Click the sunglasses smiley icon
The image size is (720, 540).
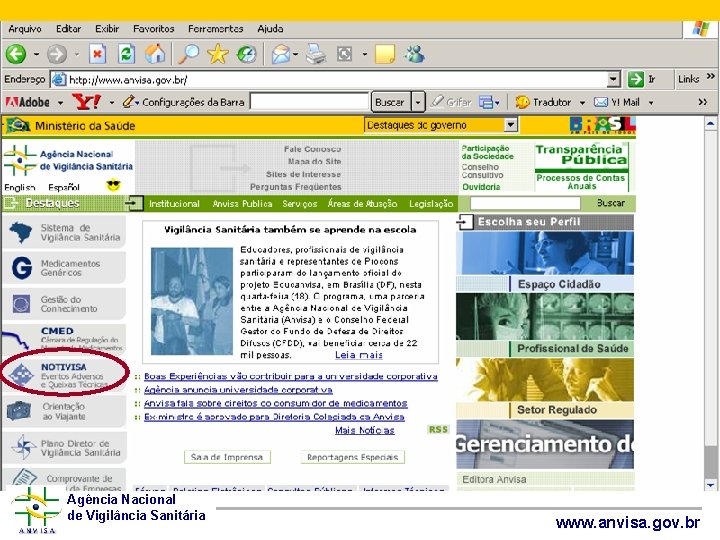(x=113, y=186)
